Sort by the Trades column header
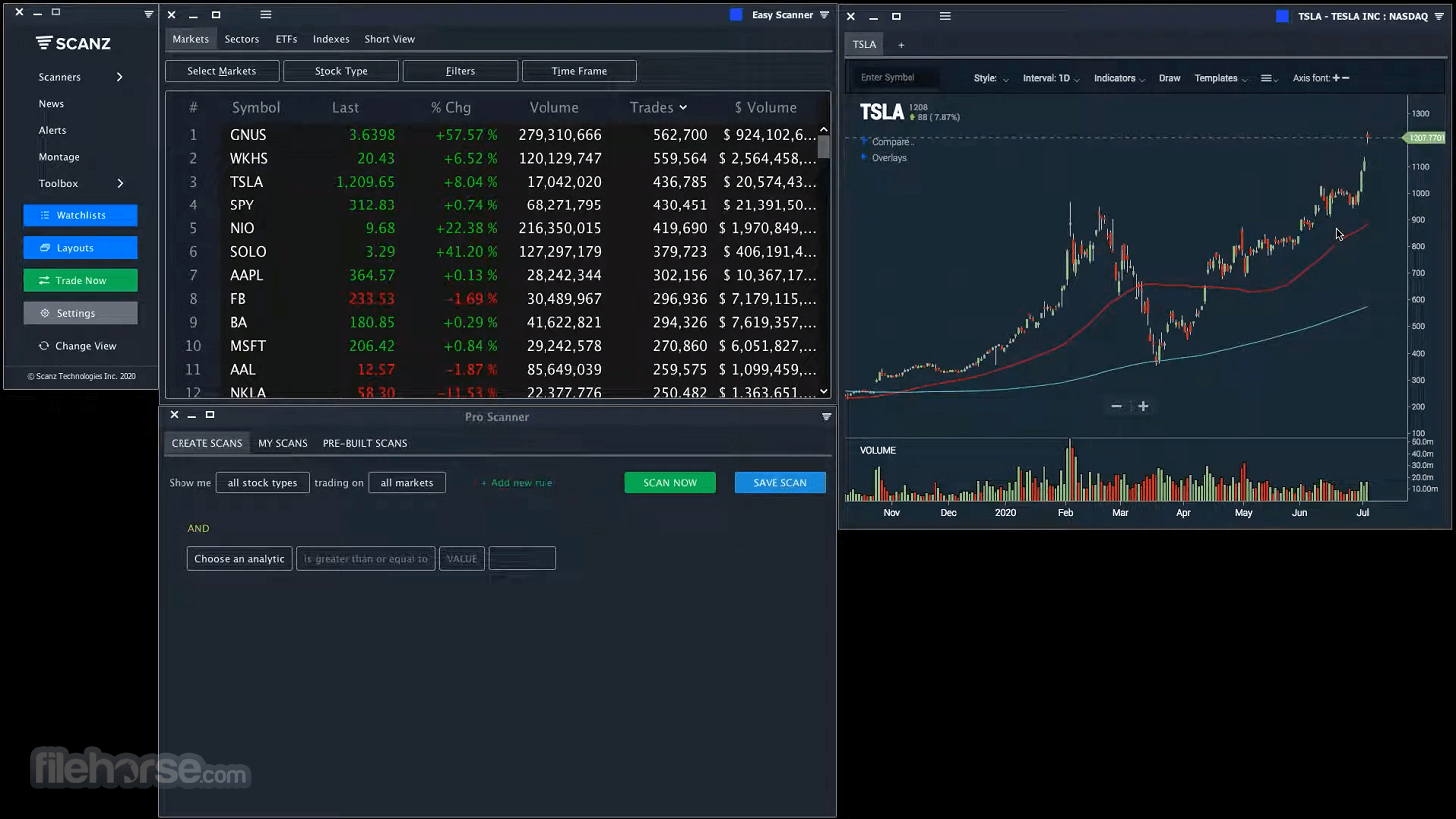1456x819 pixels. (x=658, y=107)
